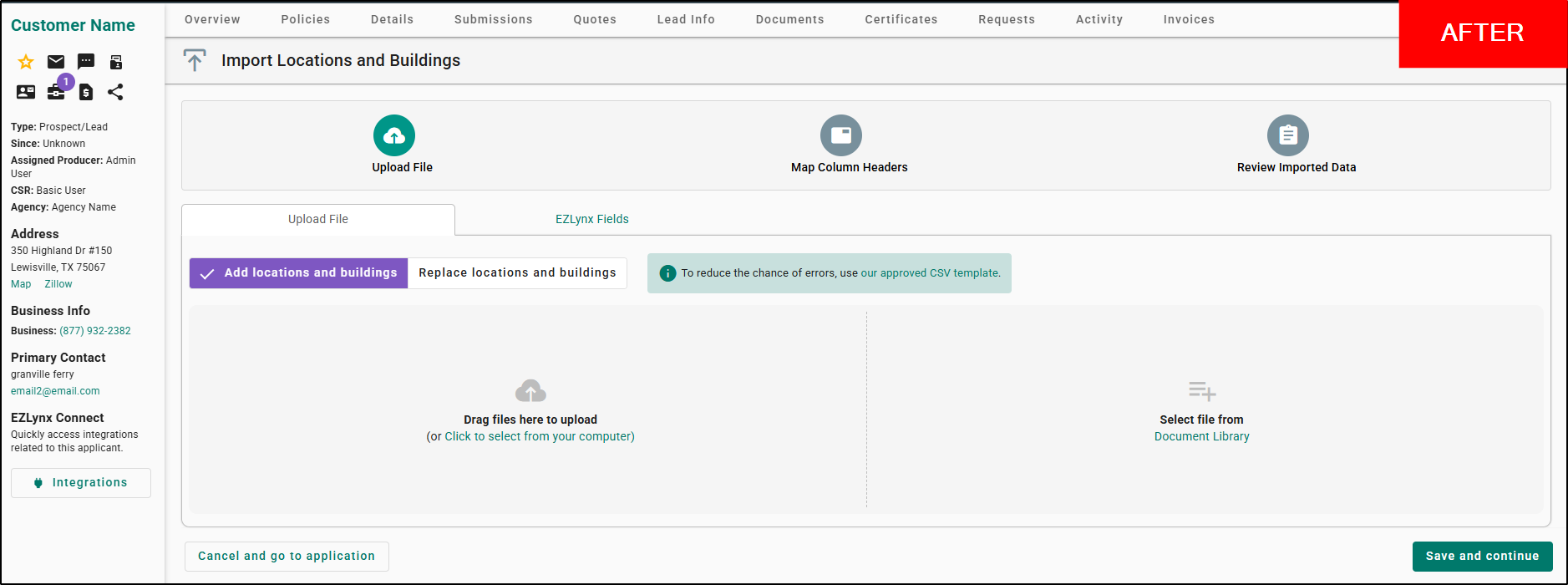The height and width of the screenshot is (585, 1568).
Task: Click the email envelope icon in sidebar
Action: click(56, 62)
